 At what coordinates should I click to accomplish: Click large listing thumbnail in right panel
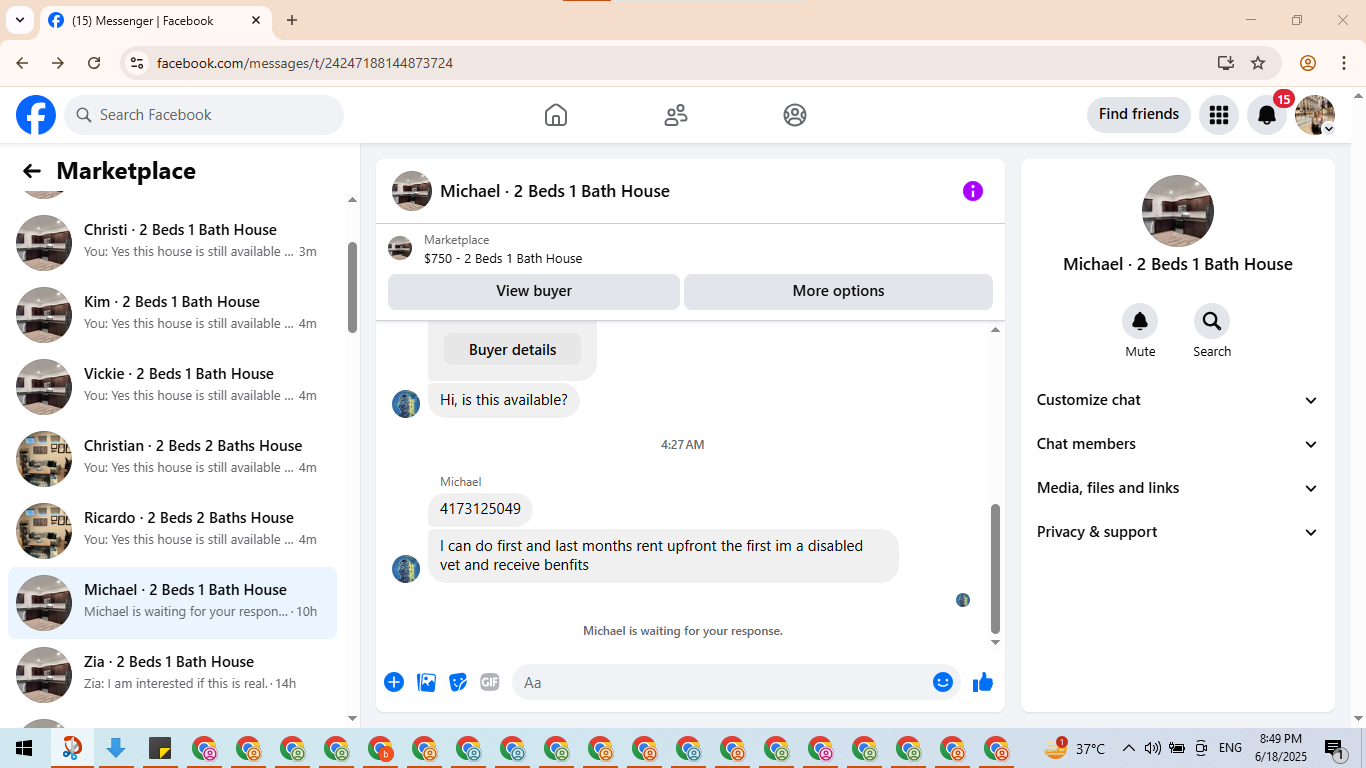1178,211
